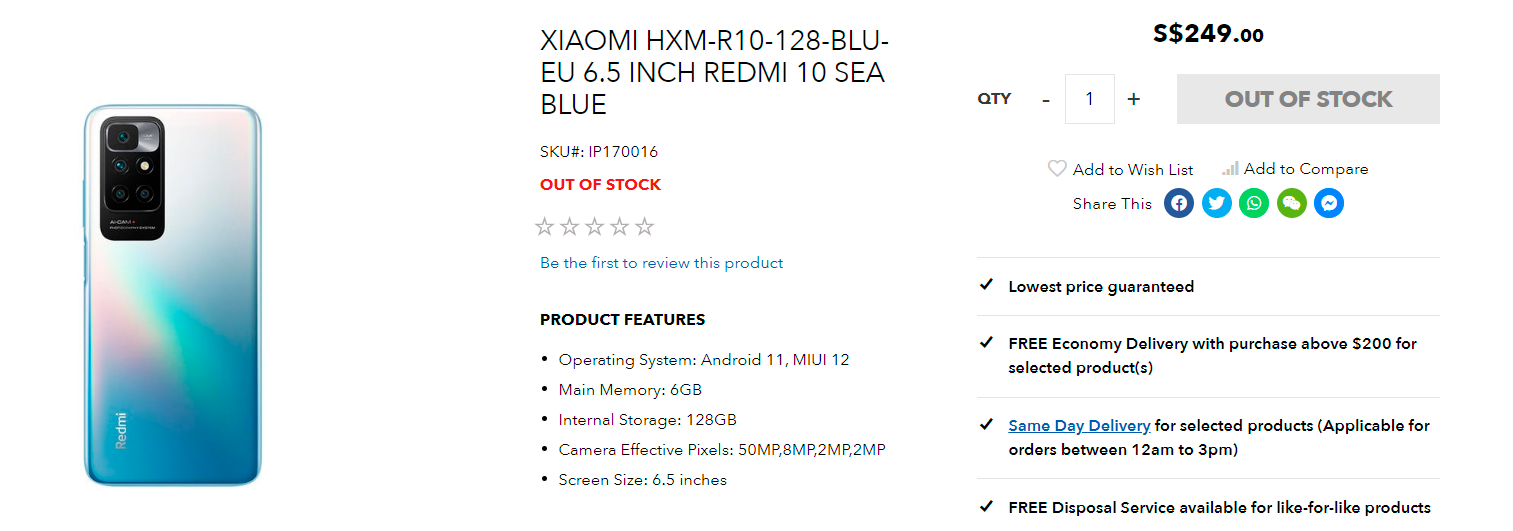Screen dimensions: 1513x531
Task: Click the bar-chart compare icon
Action: point(1230,169)
